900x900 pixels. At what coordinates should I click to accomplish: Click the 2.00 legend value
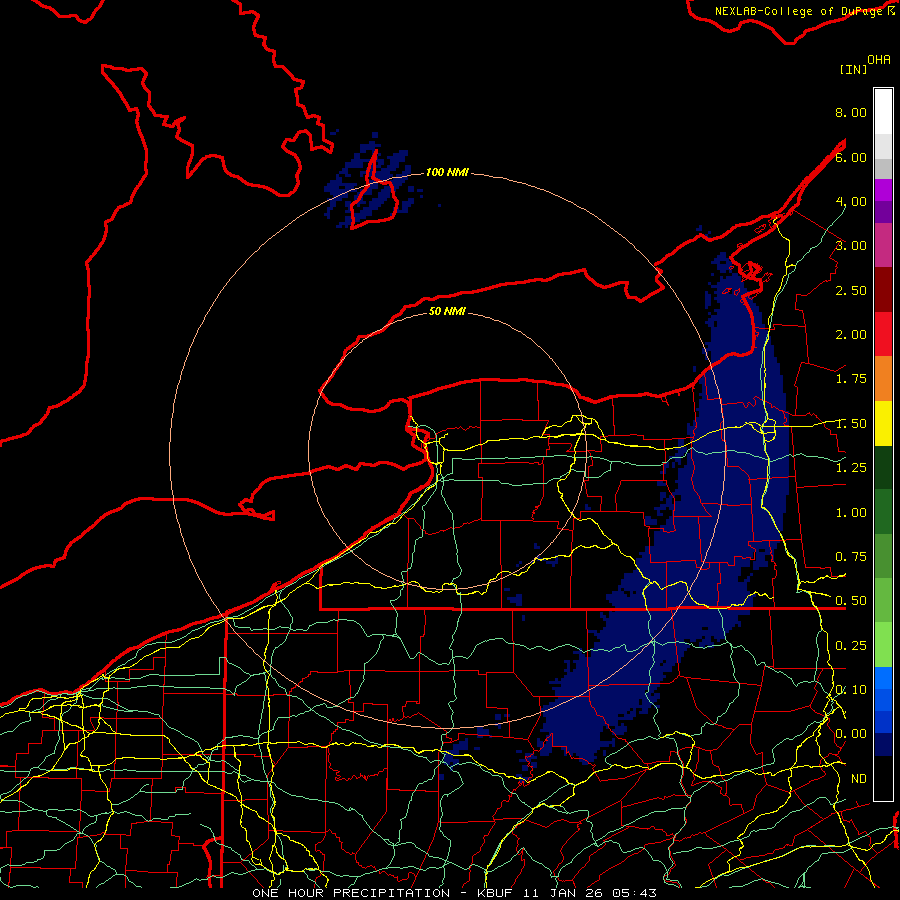(x=851, y=335)
